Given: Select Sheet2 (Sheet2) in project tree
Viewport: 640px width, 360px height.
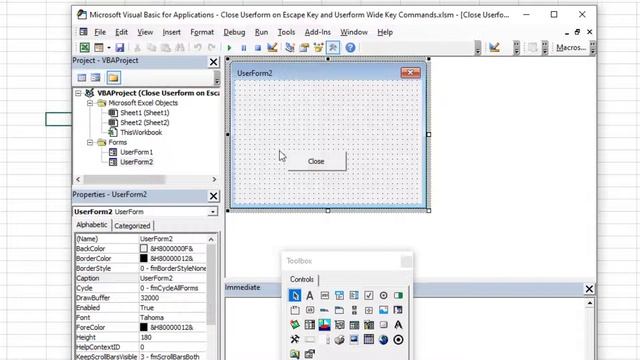Looking at the screenshot, I should pos(144,122).
